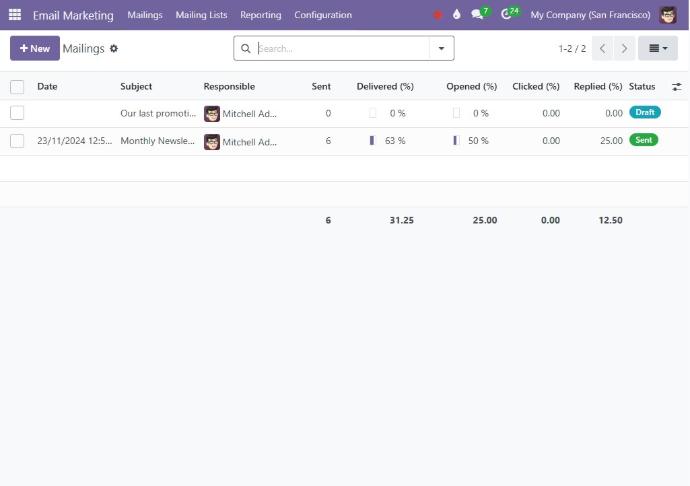This screenshot has height=486, width=690.
Task: Click the New button
Action: pos(35,49)
